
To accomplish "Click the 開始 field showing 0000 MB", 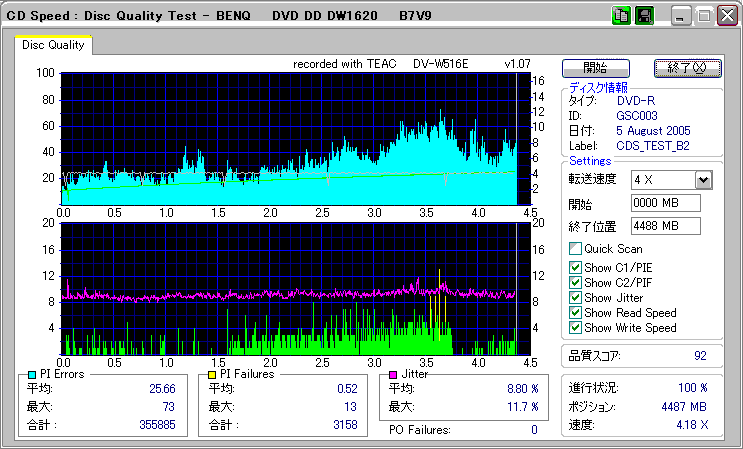I will 666,203.
